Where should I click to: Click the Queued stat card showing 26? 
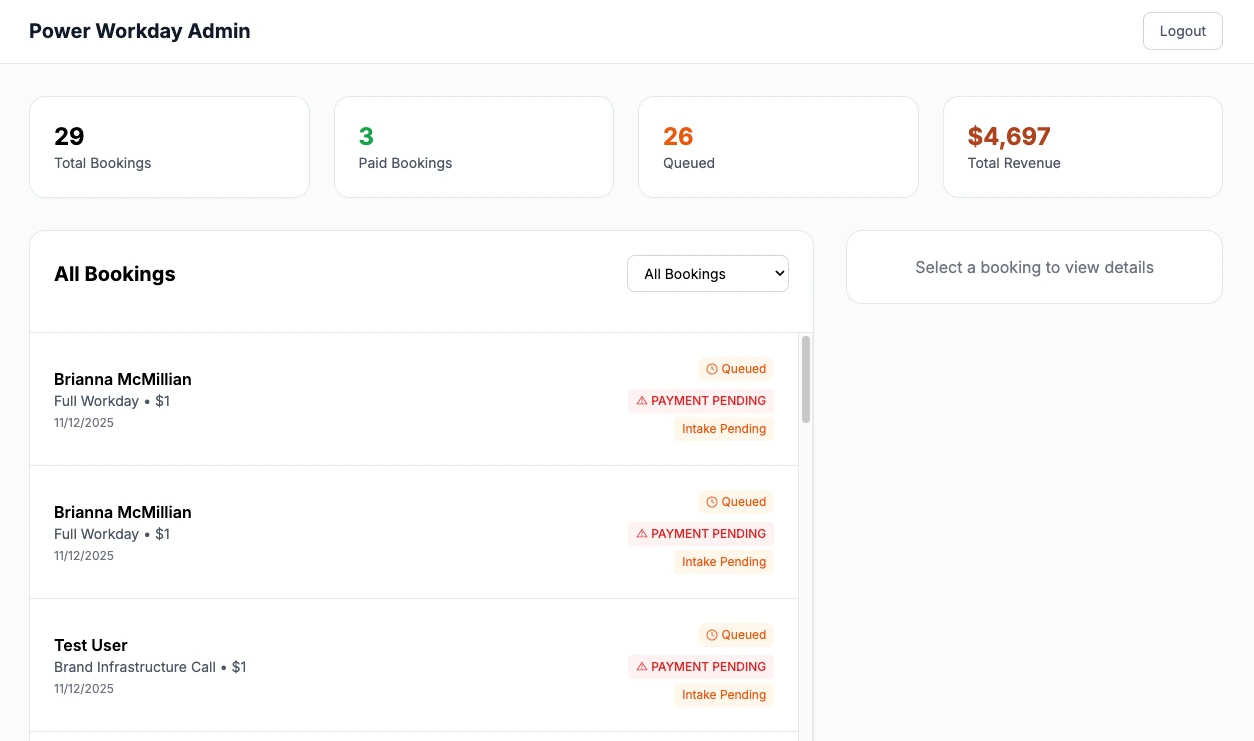coord(778,147)
